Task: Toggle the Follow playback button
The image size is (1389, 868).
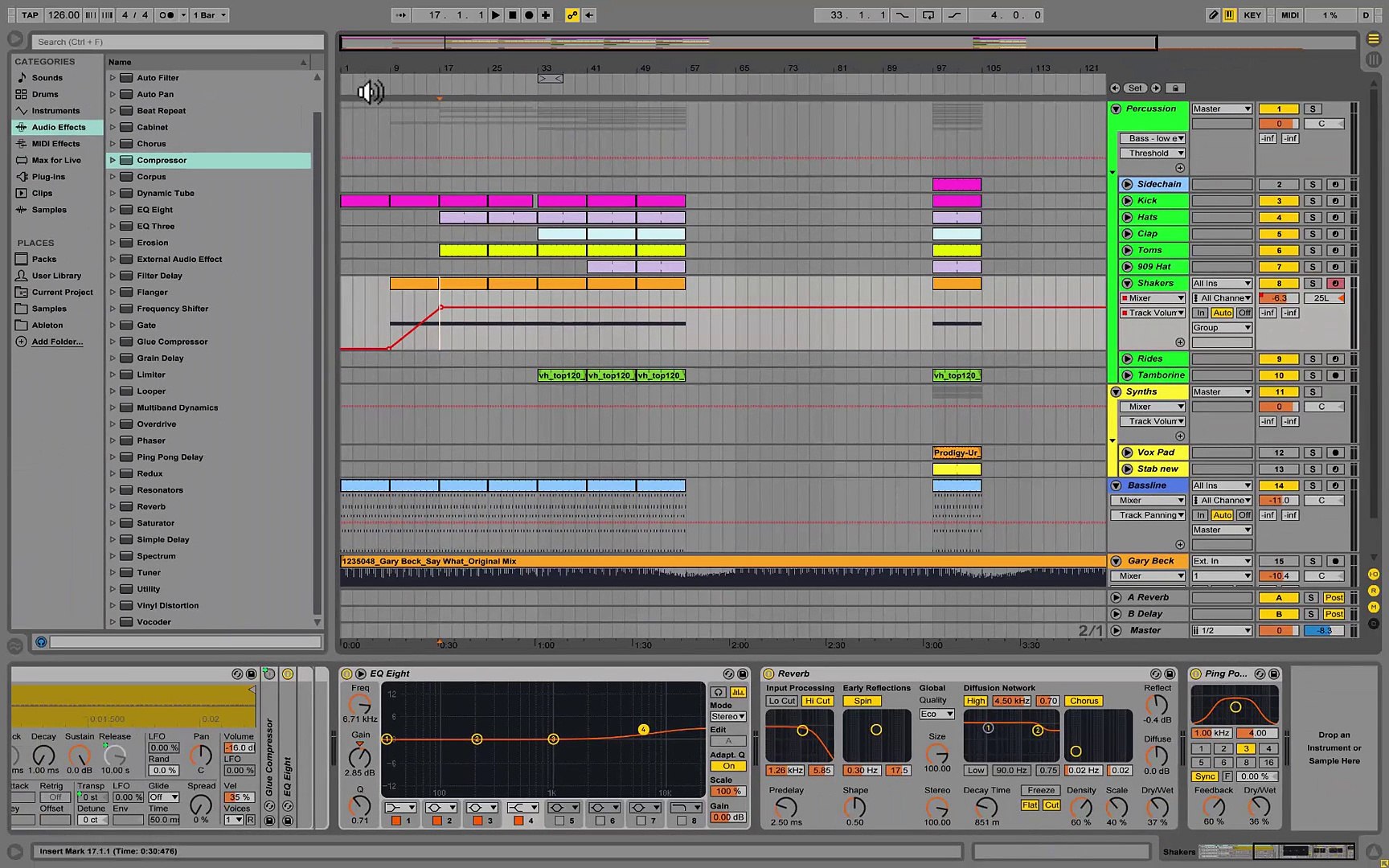Action: [x=400, y=15]
